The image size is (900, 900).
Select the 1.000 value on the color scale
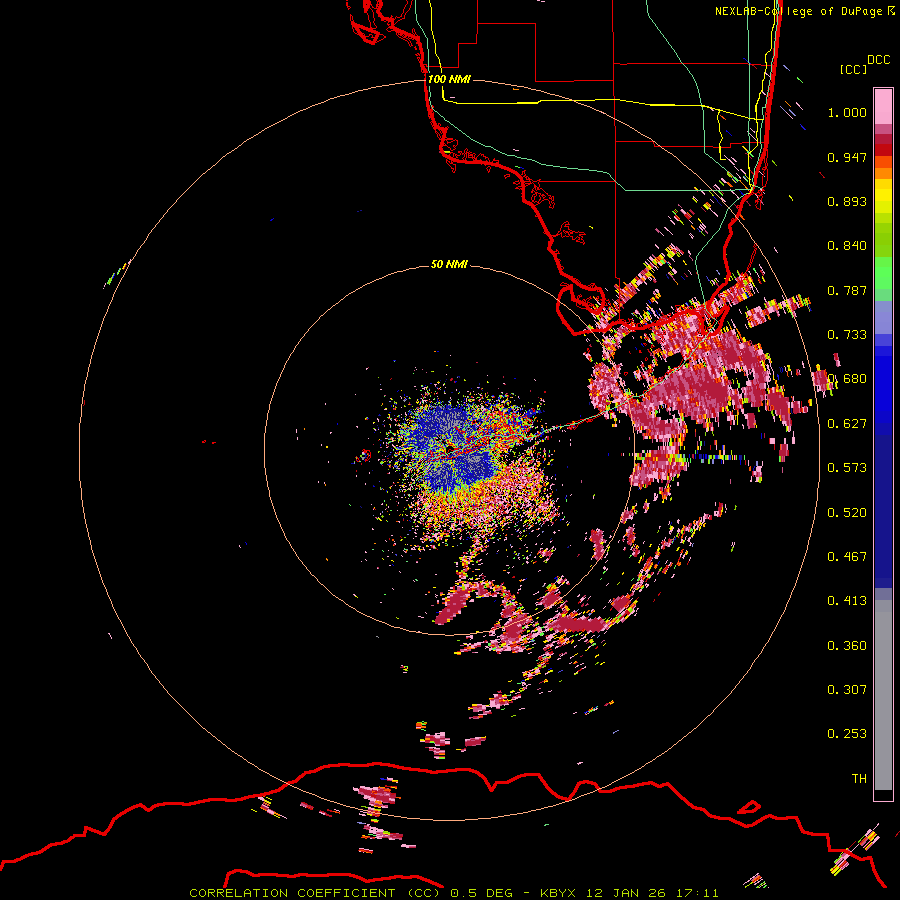coord(847,112)
